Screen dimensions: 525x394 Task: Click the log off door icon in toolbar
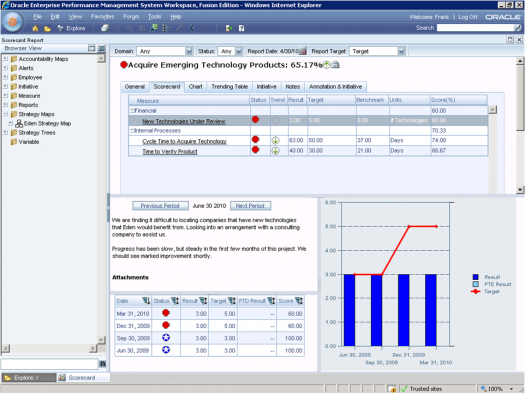[x=229, y=28]
